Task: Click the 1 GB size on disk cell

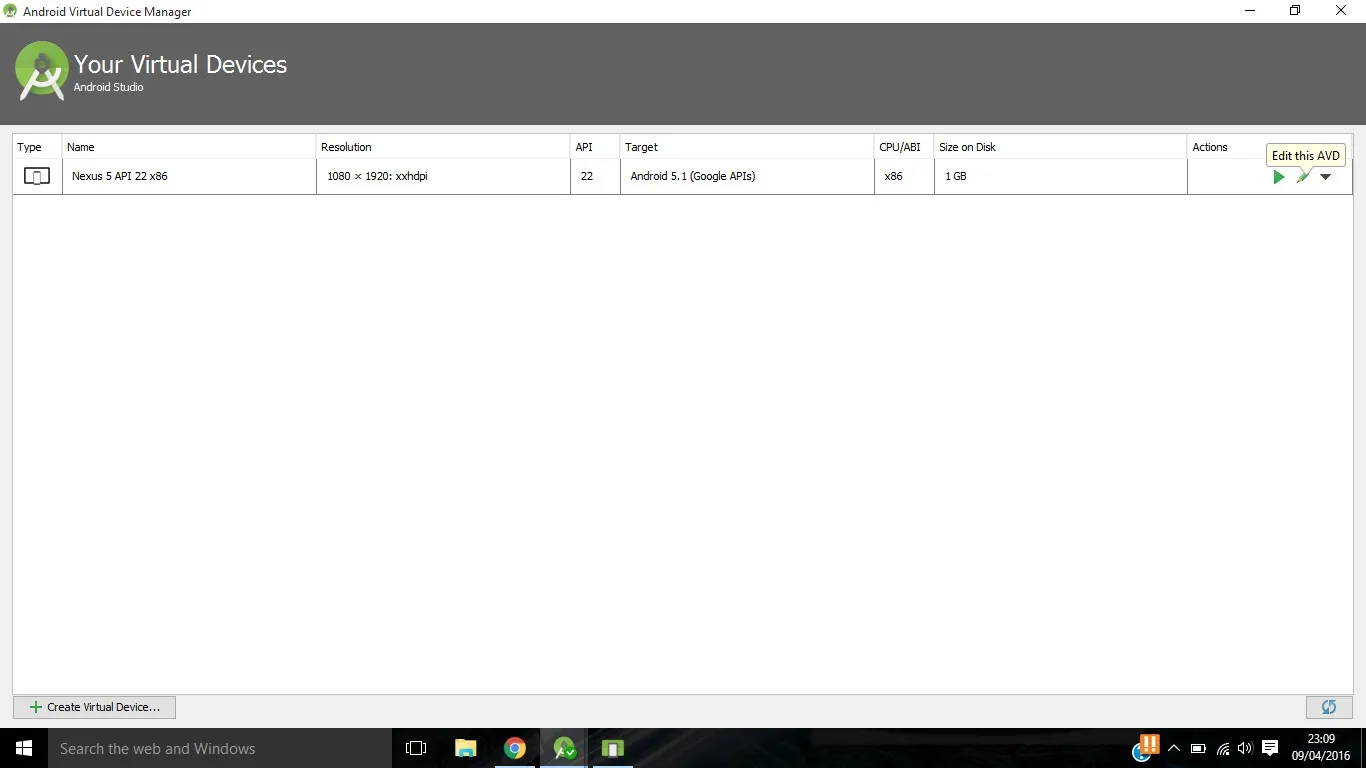Action: 1060,176
